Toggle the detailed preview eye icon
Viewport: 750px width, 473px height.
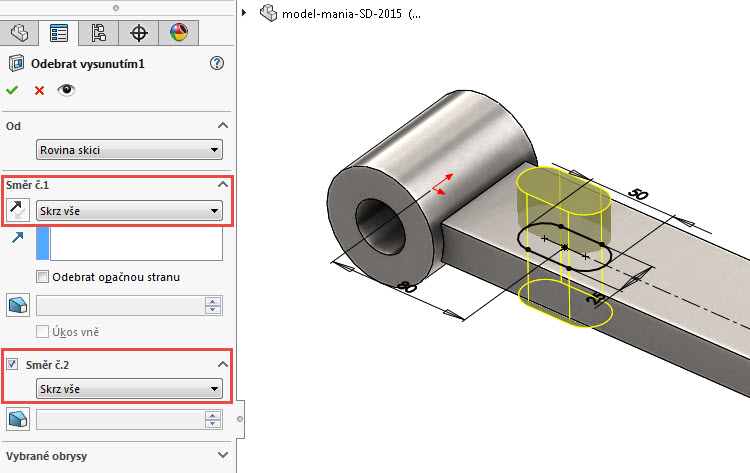66,90
